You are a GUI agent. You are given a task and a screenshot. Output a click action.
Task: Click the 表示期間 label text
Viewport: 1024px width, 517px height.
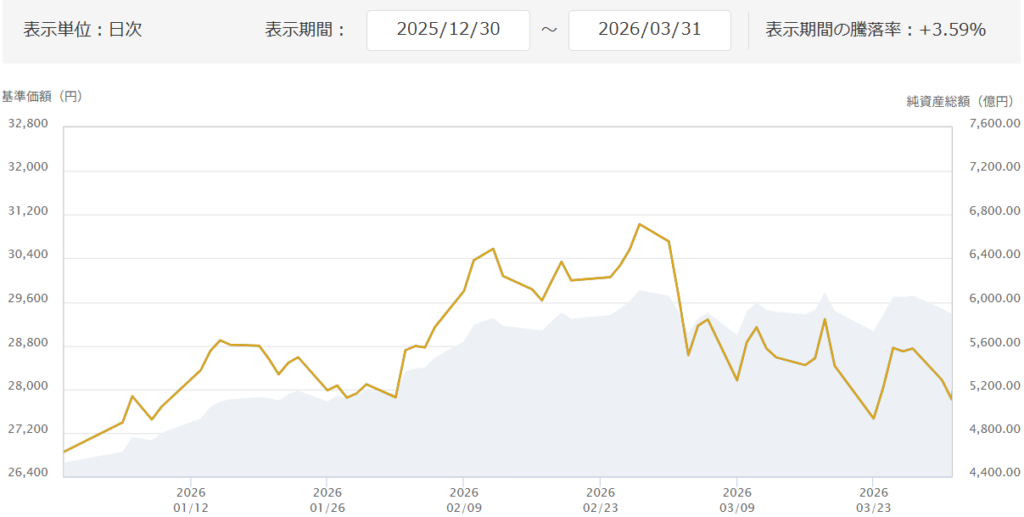[305, 30]
